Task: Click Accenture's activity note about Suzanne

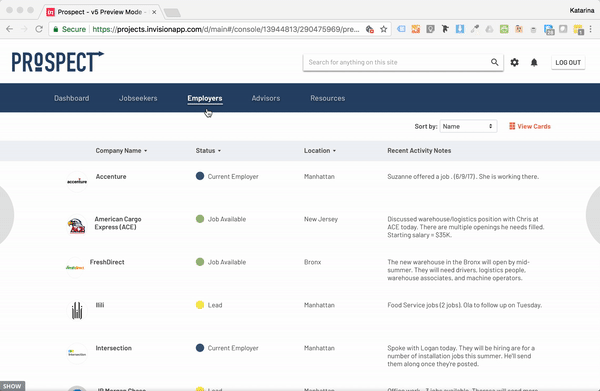Action: coord(463,176)
